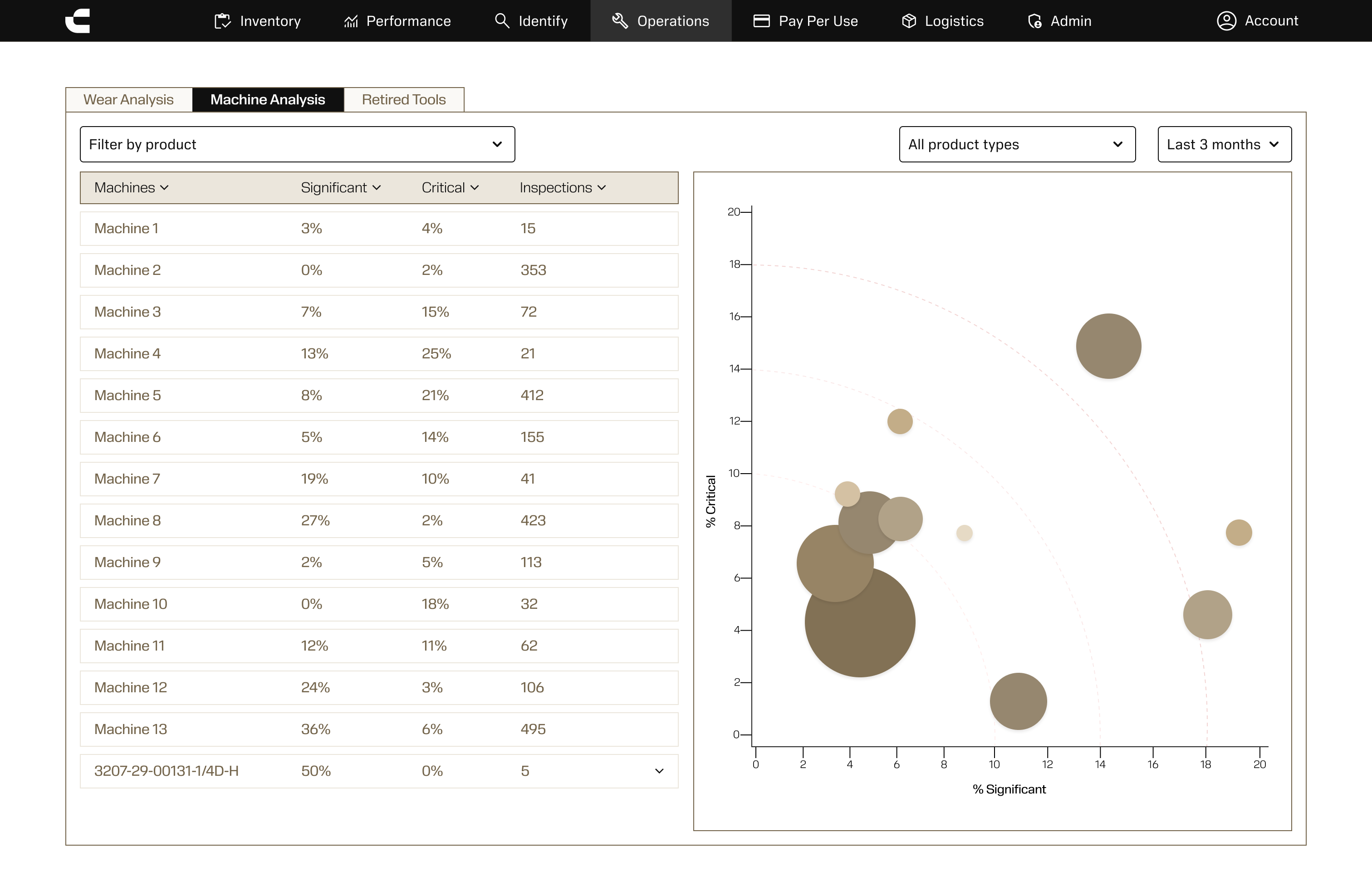Open the Filter by product dropdown
Screen dimensions: 1372x891
pyautogui.click(x=297, y=145)
